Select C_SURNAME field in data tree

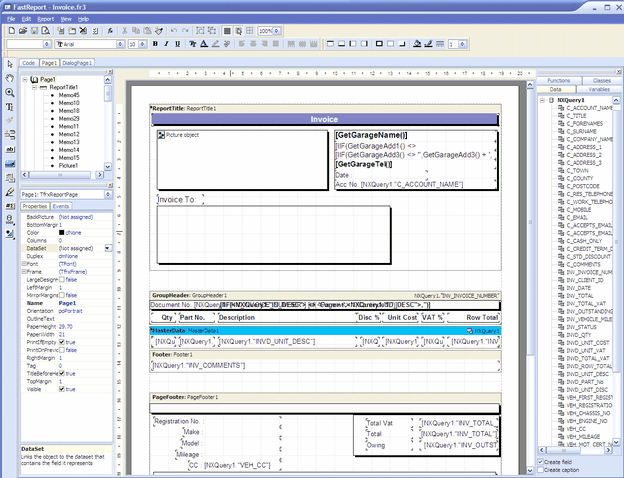[x=581, y=131]
